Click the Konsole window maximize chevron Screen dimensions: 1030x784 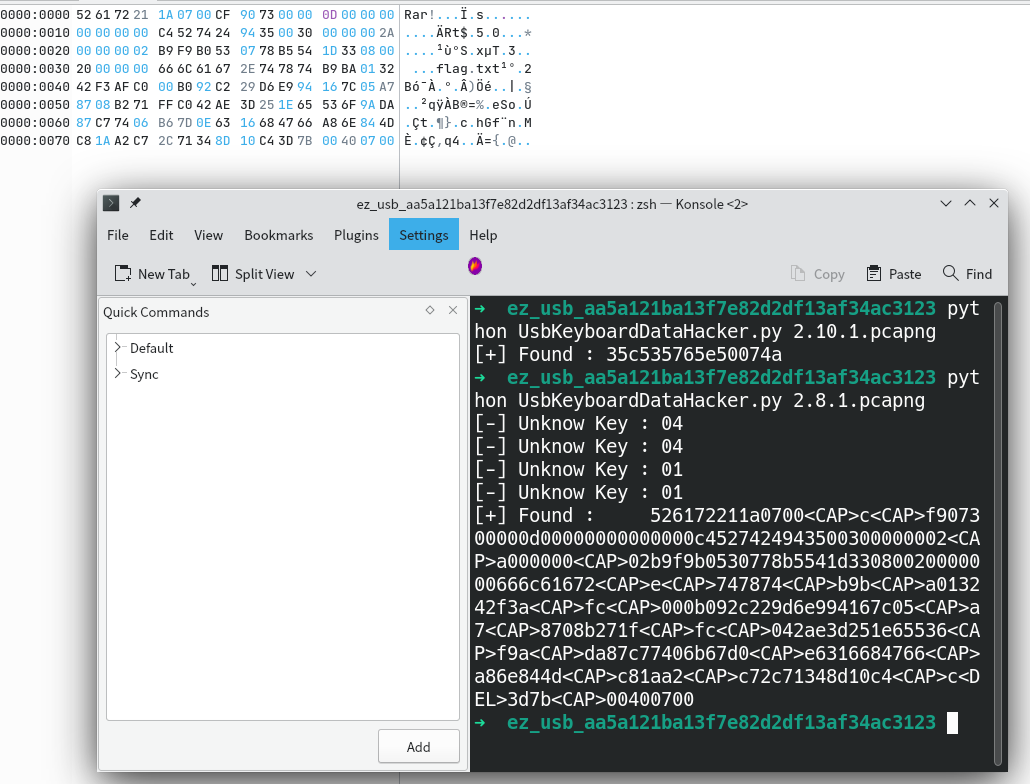[x=970, y=204]
